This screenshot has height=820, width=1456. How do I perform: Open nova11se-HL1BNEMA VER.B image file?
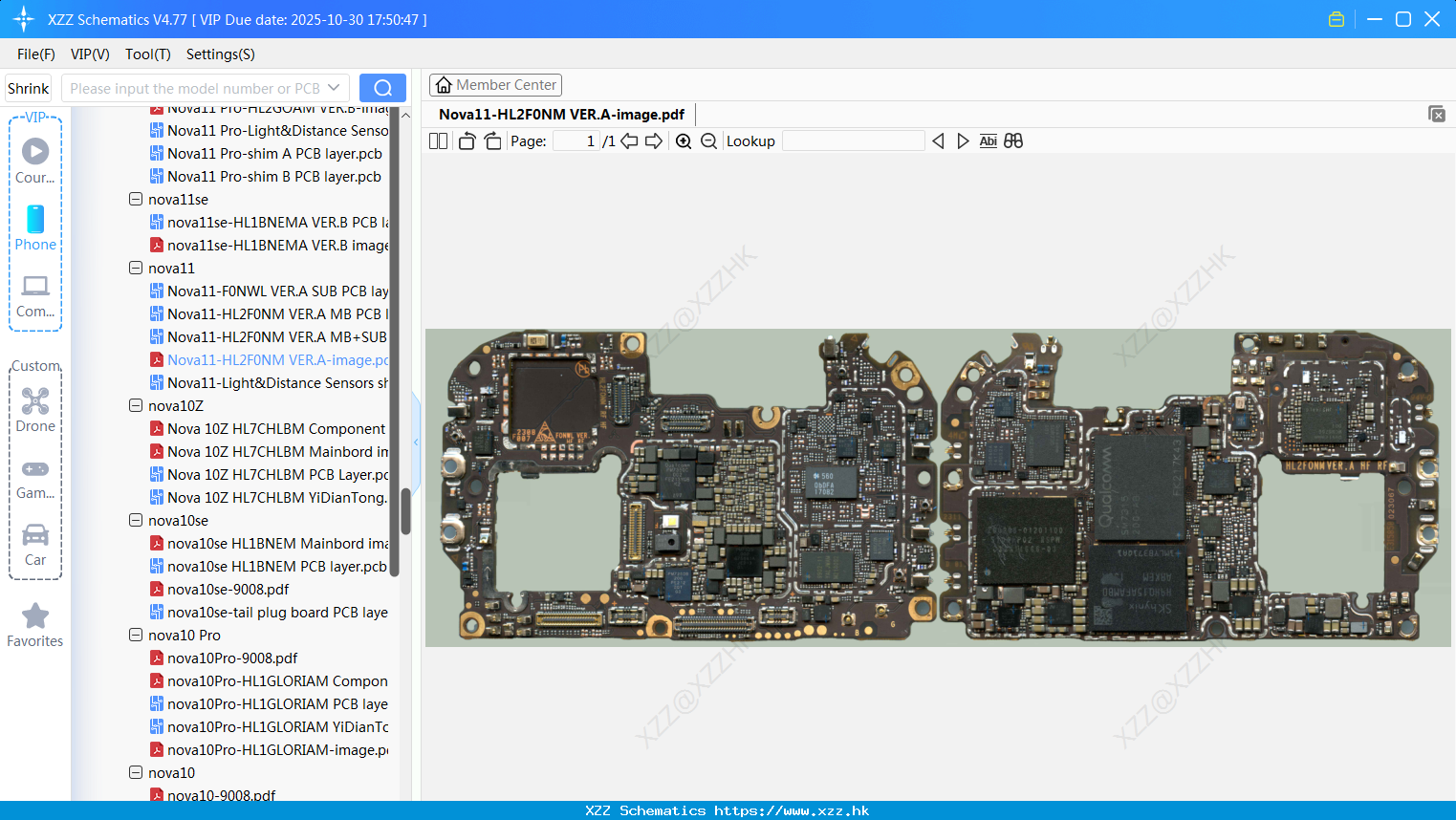270,245
